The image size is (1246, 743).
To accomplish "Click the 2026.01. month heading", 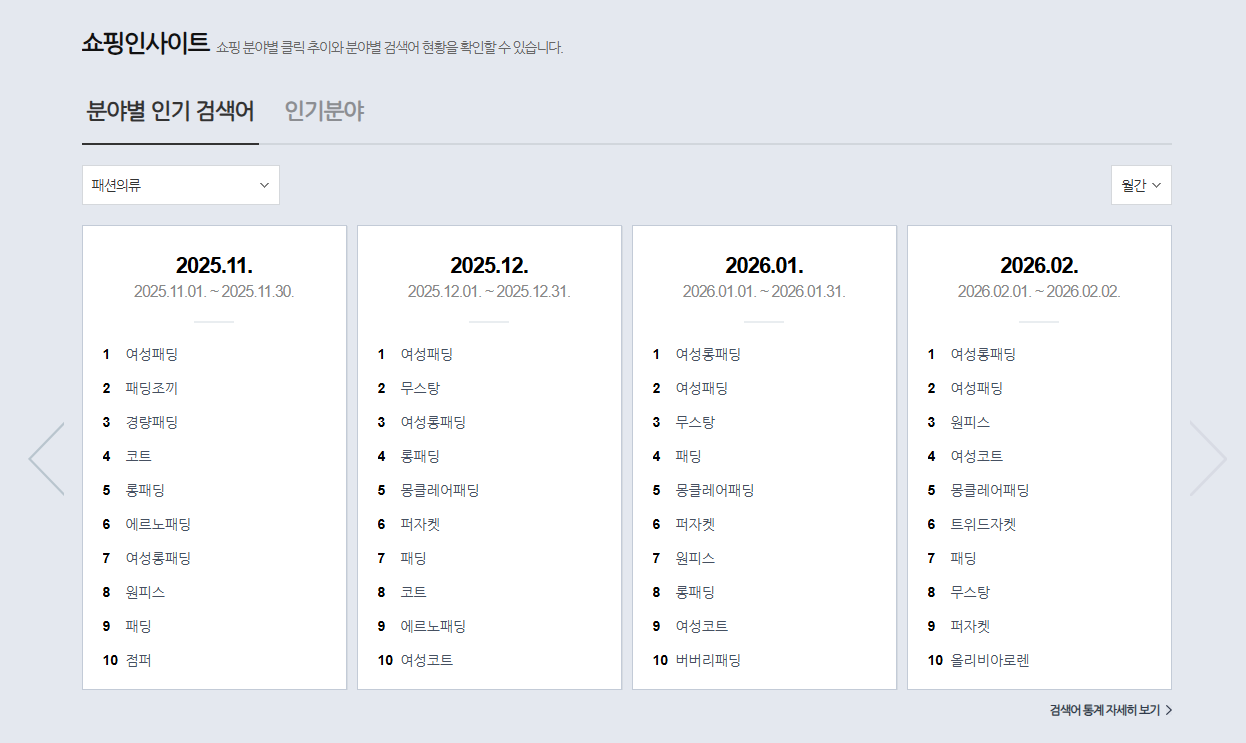I will (764, 266).
